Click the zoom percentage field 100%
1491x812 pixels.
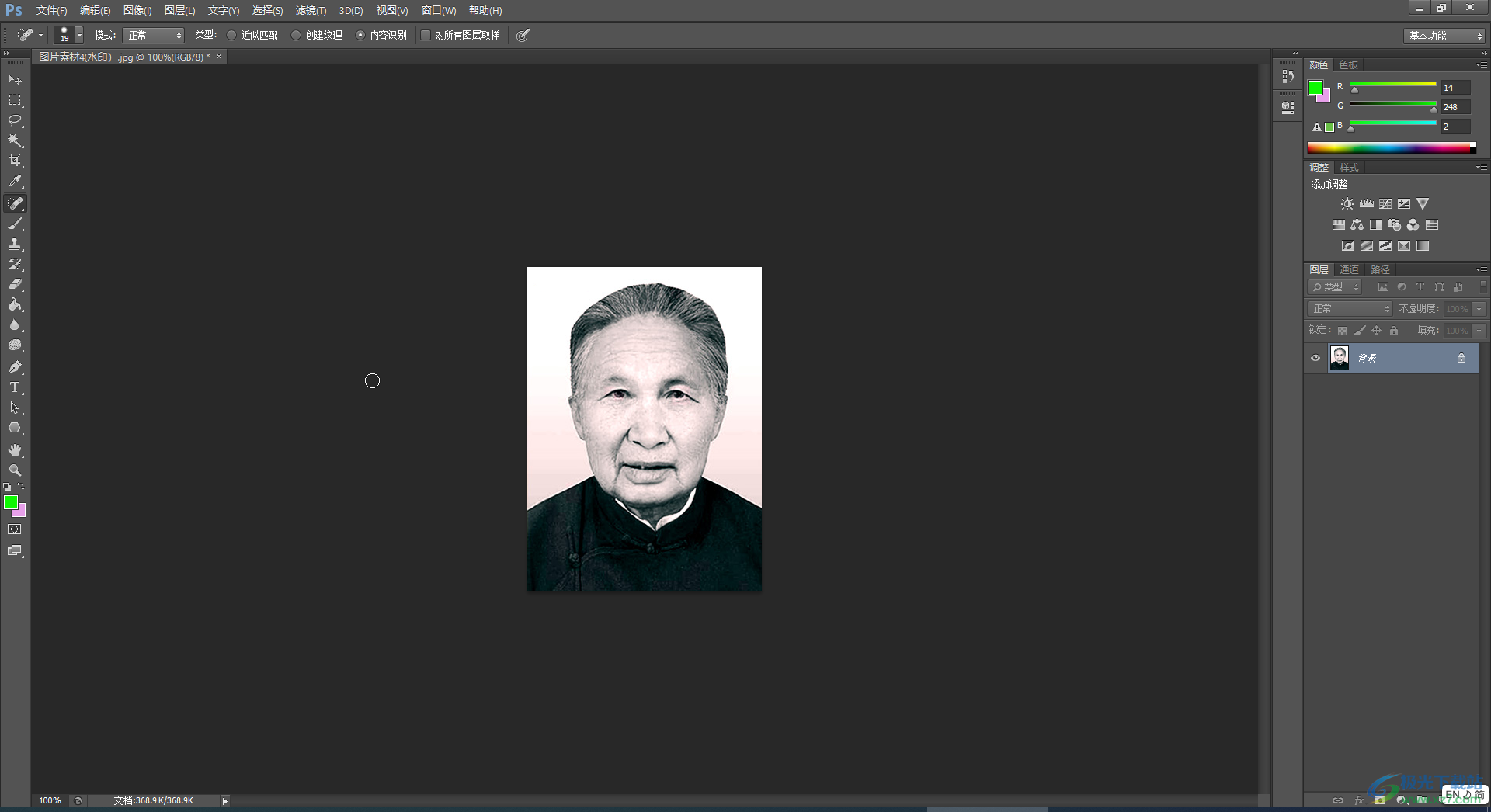pos(50,800)
